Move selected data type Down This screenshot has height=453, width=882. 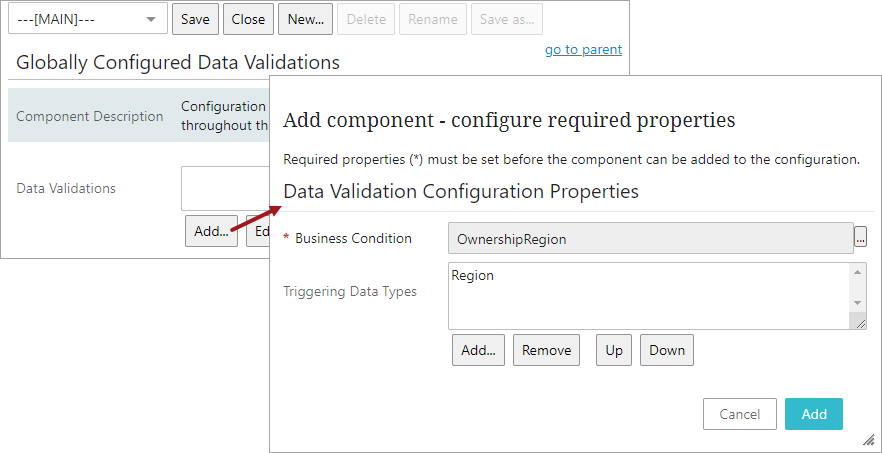(x=666, y=350)
